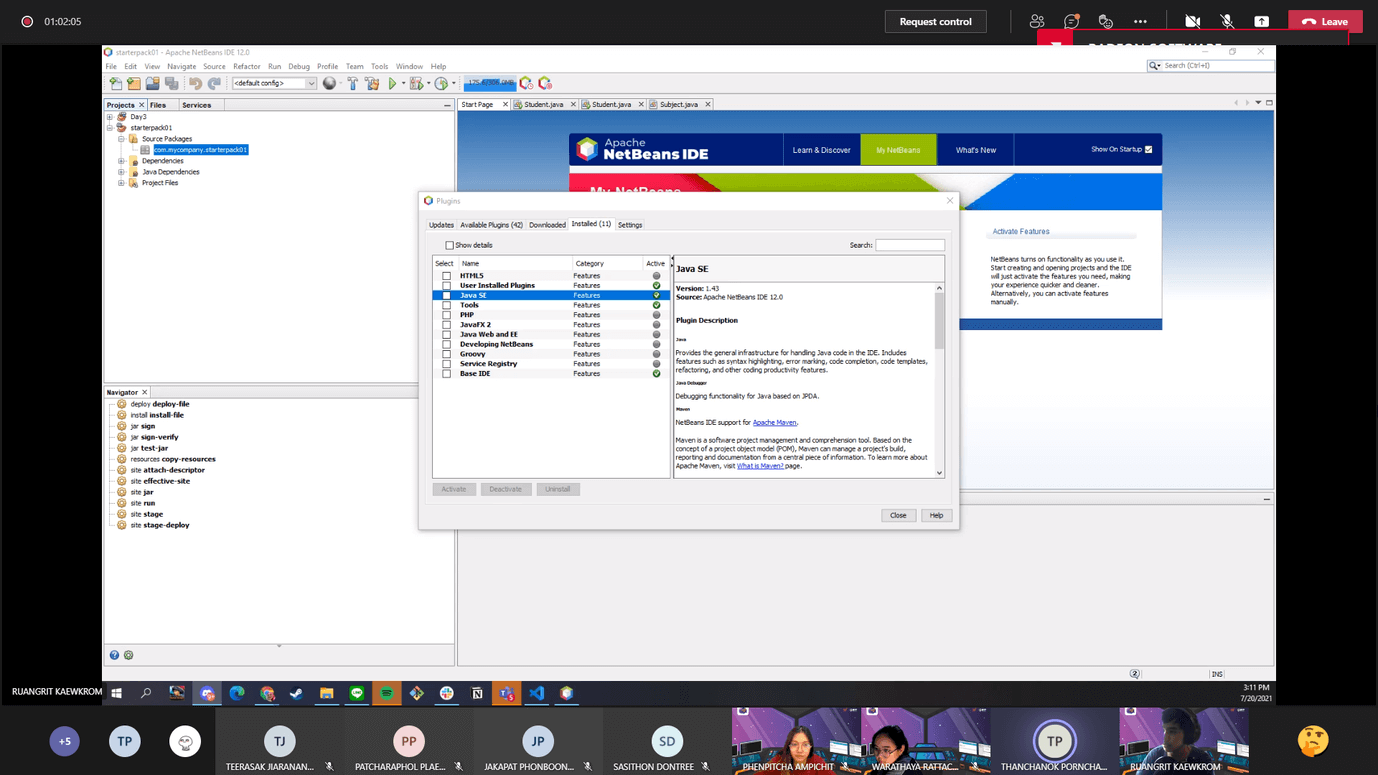This screenshot has width=1378, height=775.
Task: Expand Project Files node
Action: pos(121,183)
